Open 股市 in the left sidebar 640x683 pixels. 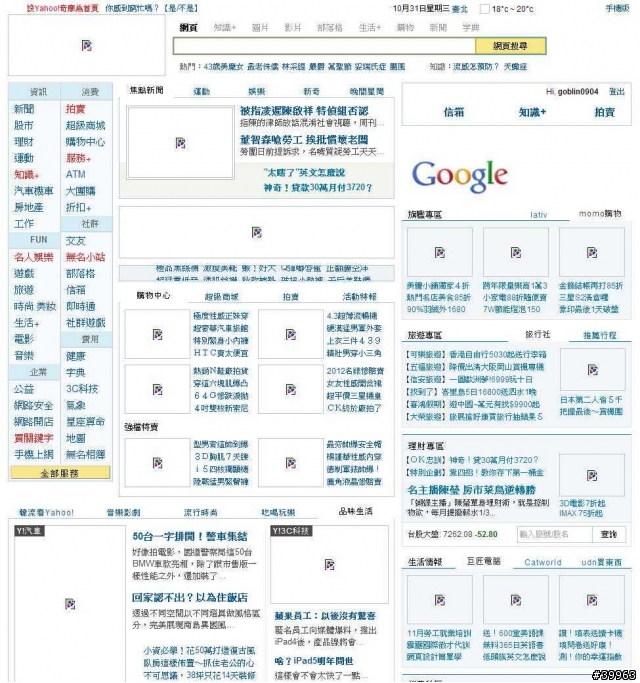24,125
